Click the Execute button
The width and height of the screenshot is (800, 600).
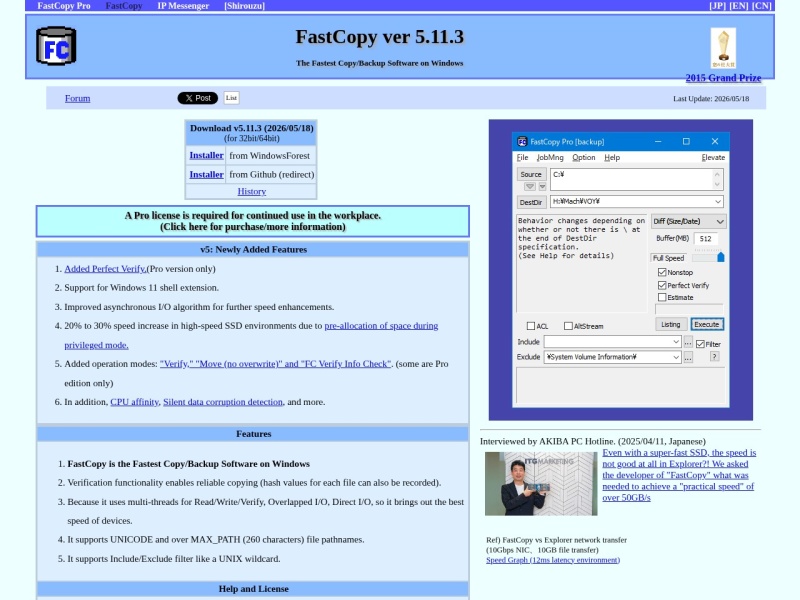click(707, 324)
